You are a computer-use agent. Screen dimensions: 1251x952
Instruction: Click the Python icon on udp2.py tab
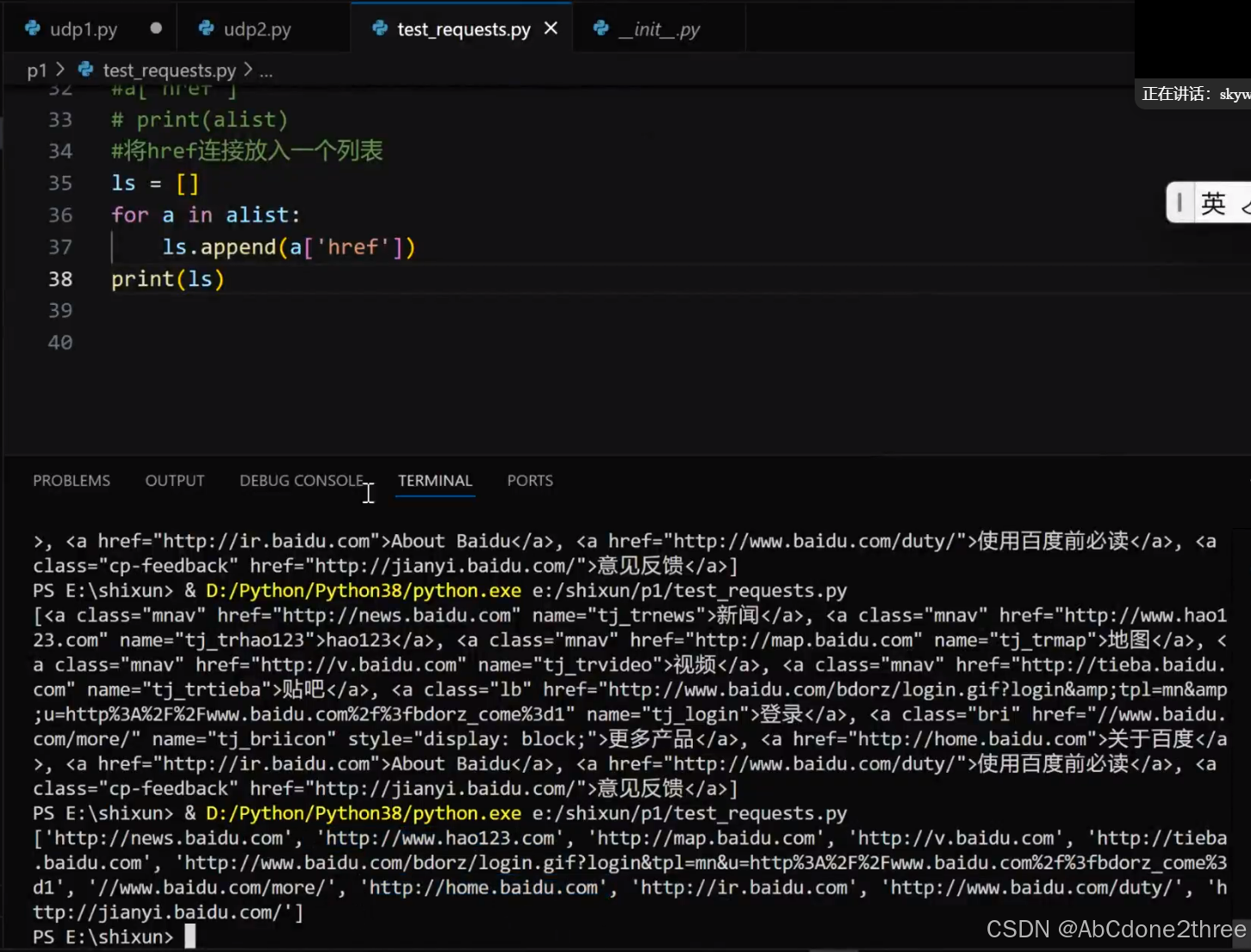pyautogui.click(x=207, y=28)
